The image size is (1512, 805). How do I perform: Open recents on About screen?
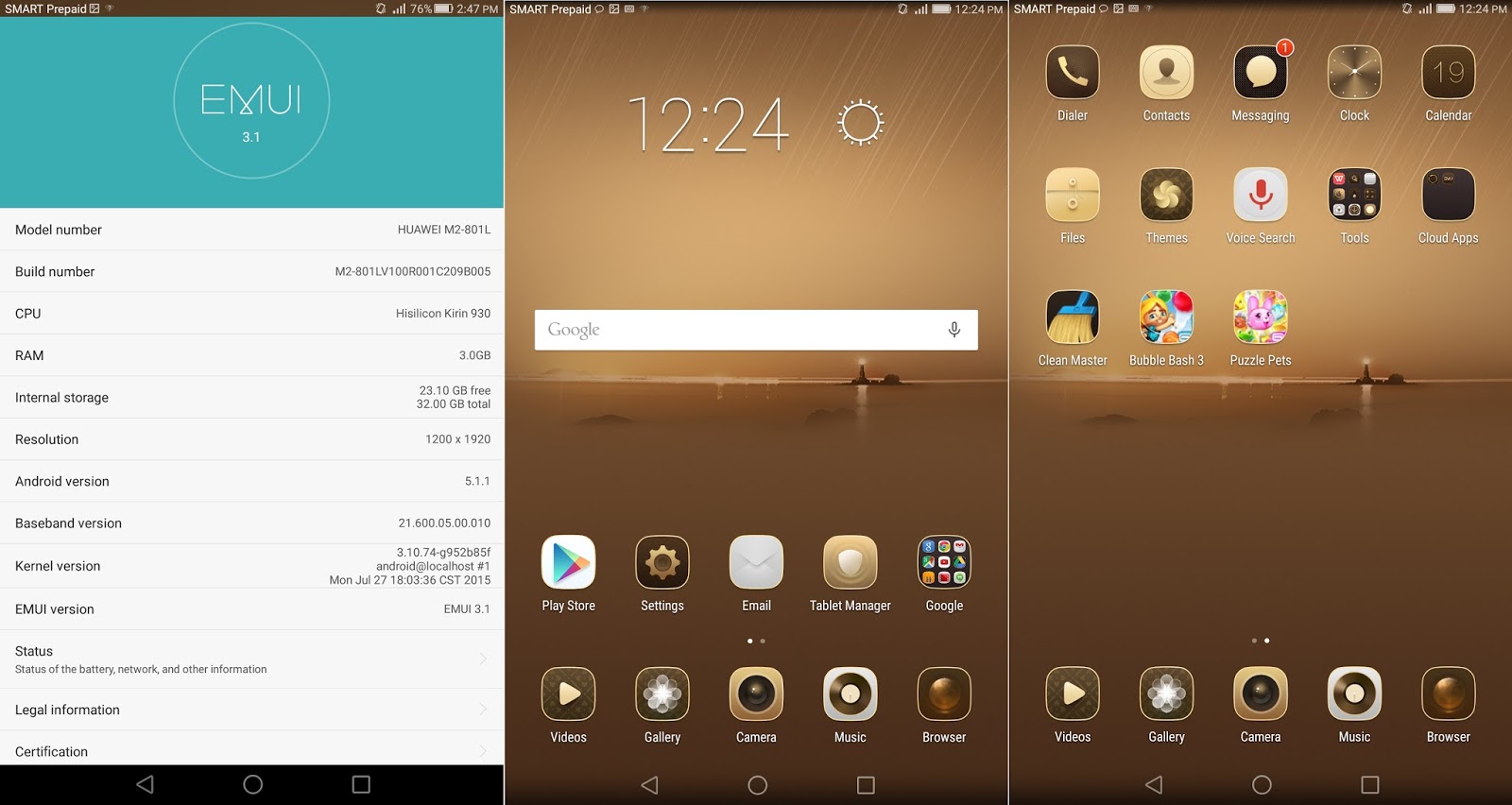click(361, 784)
